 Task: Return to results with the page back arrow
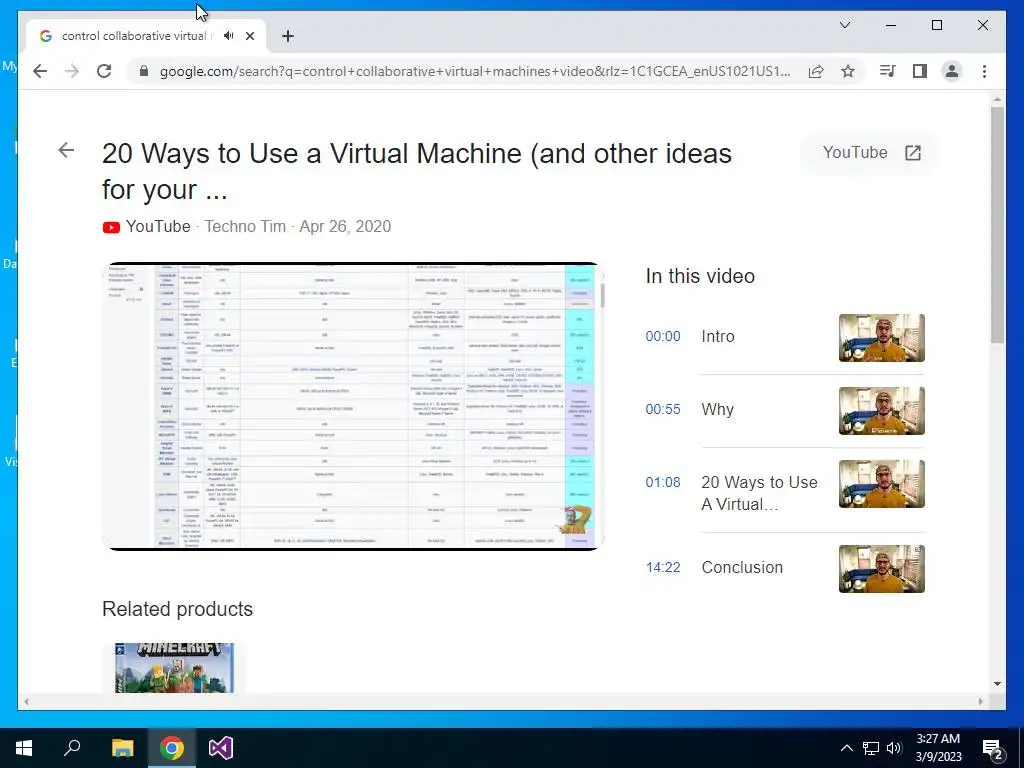click(x=66, y=150)
